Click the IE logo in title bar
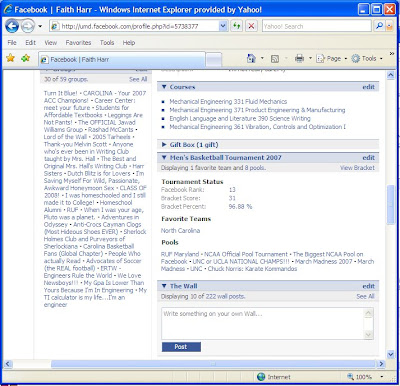 coord(7,9)
